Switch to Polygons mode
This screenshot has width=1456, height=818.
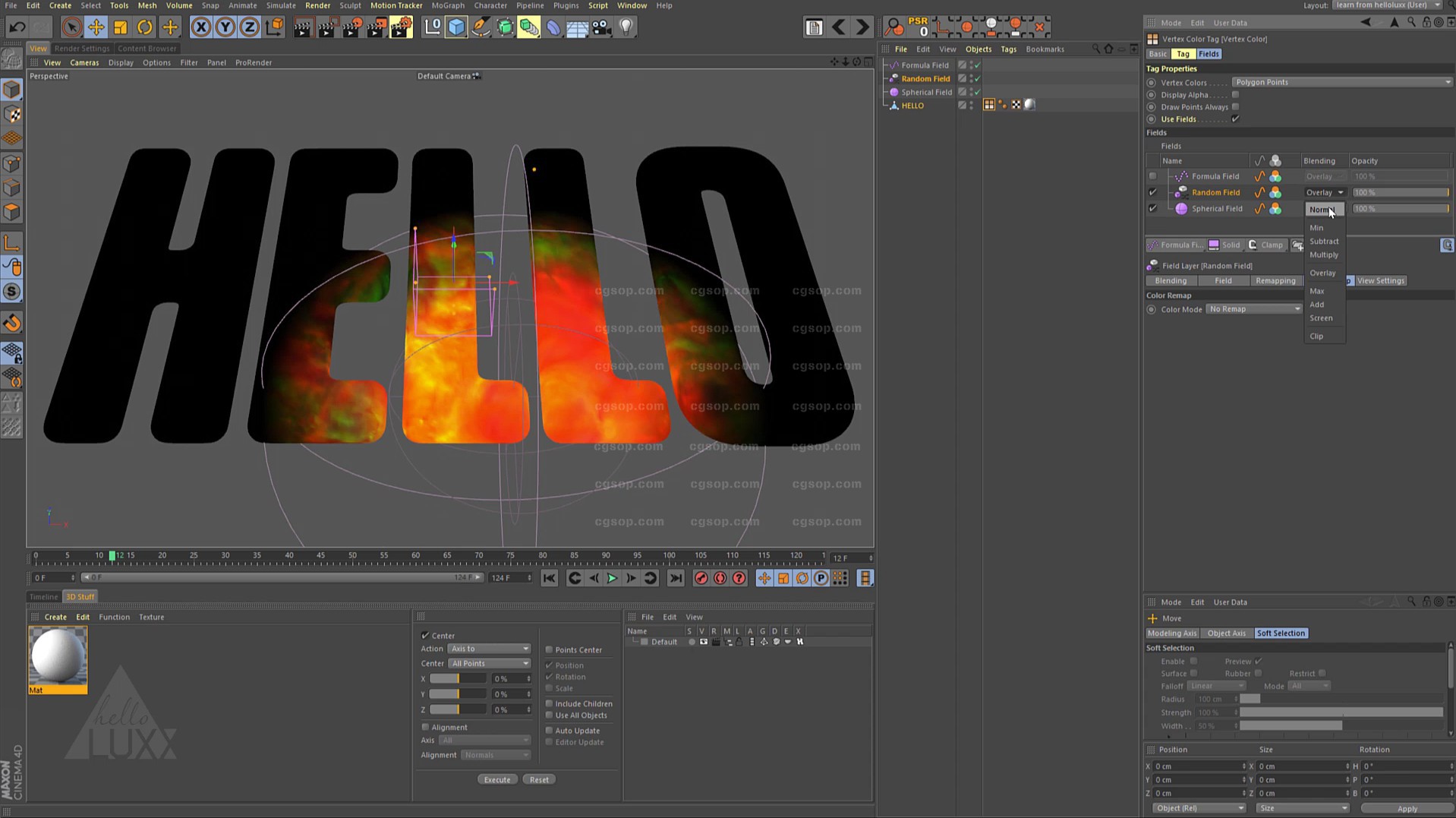click(x=12, y=212)
